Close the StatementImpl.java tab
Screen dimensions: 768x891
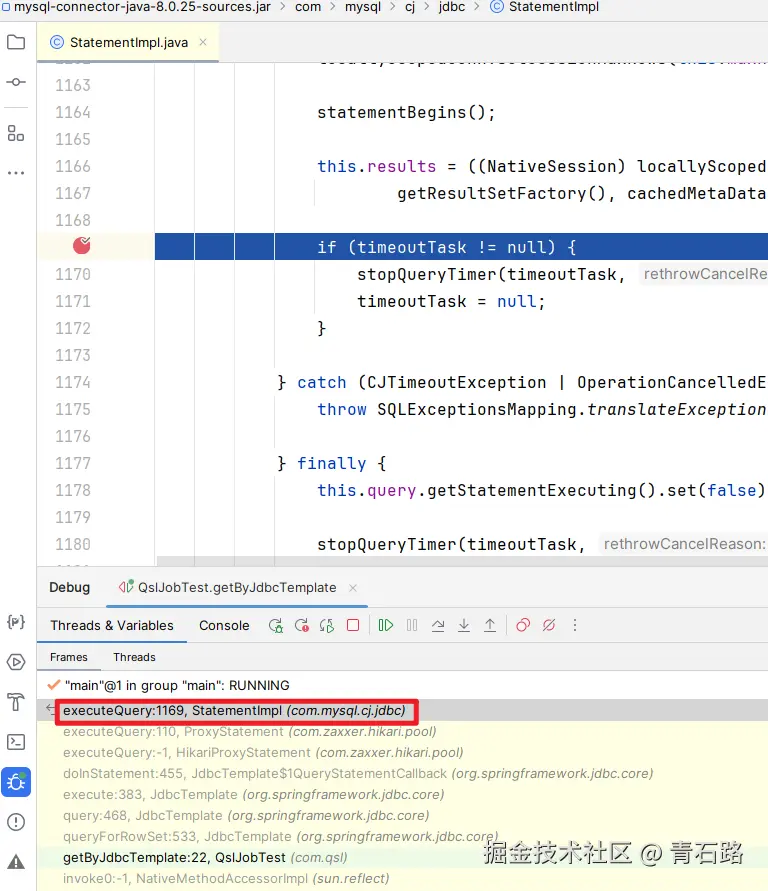coord(203,42)
